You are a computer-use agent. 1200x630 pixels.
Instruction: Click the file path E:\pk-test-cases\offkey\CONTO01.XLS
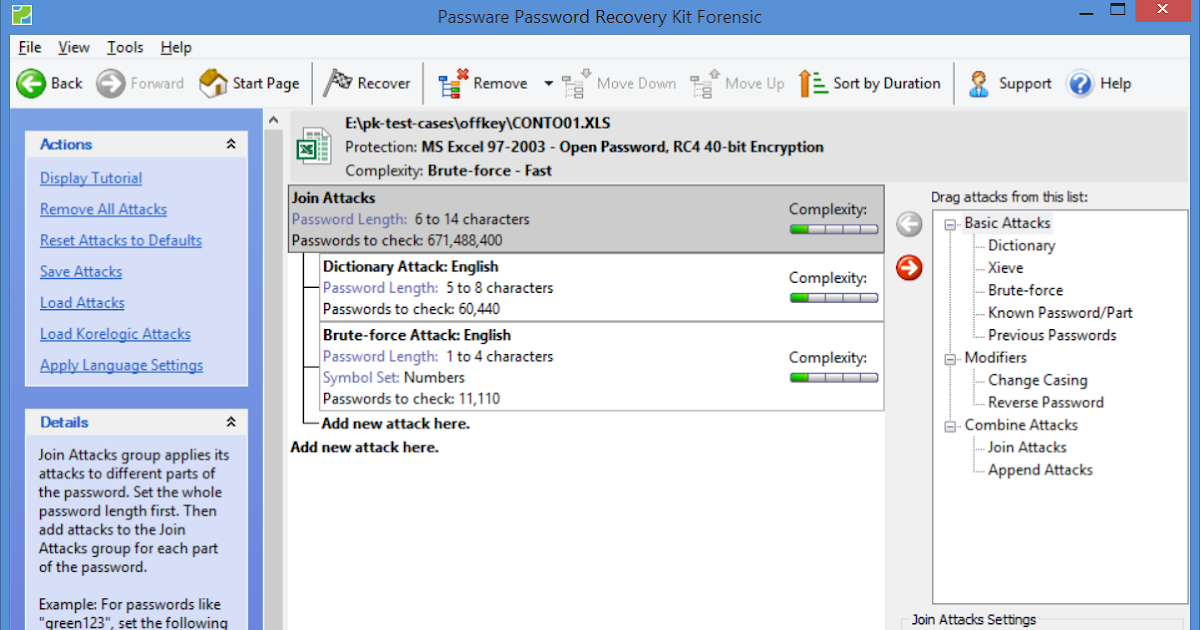pyautogui.click(x=477, y=123)
